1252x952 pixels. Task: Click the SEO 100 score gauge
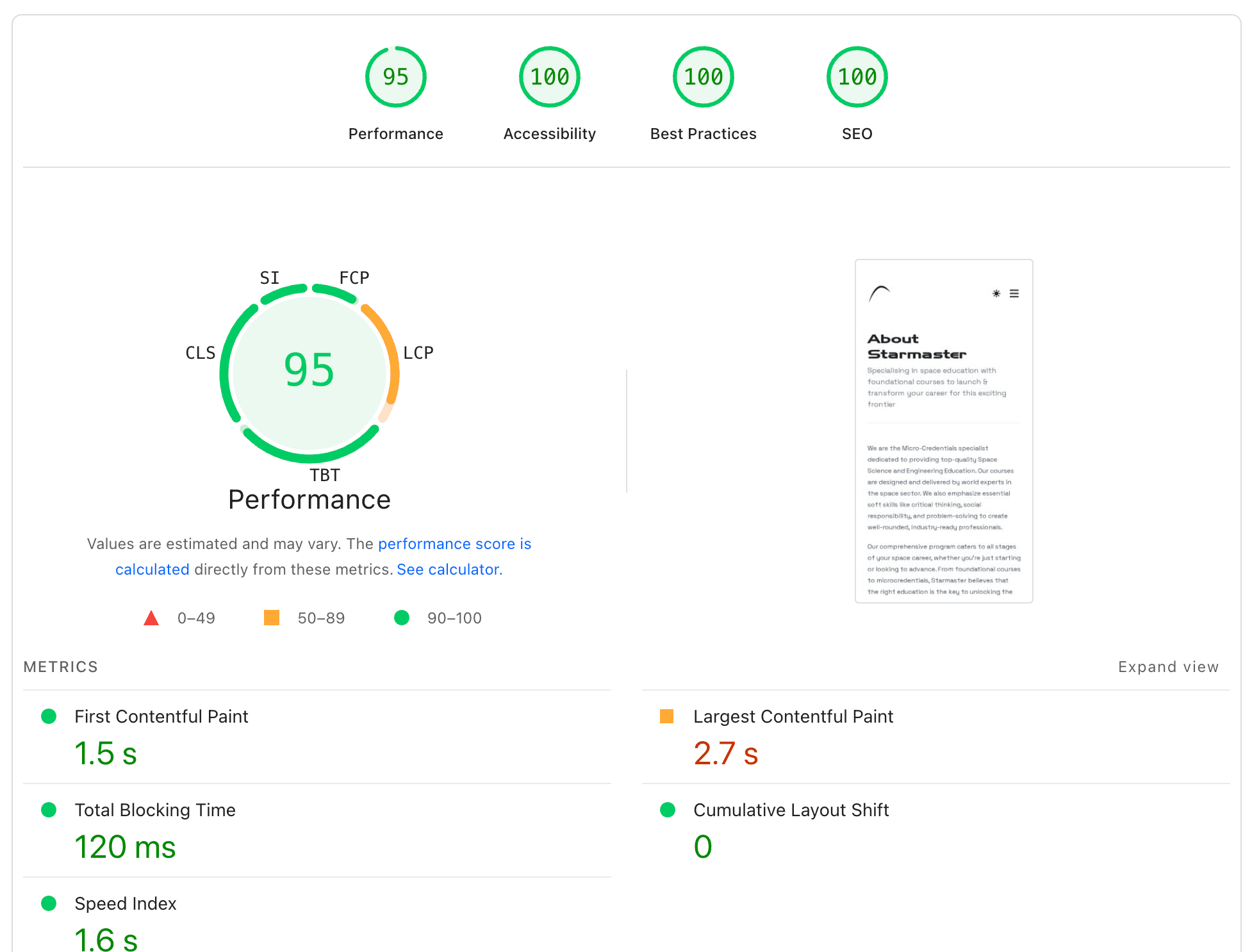pos(857,78)
